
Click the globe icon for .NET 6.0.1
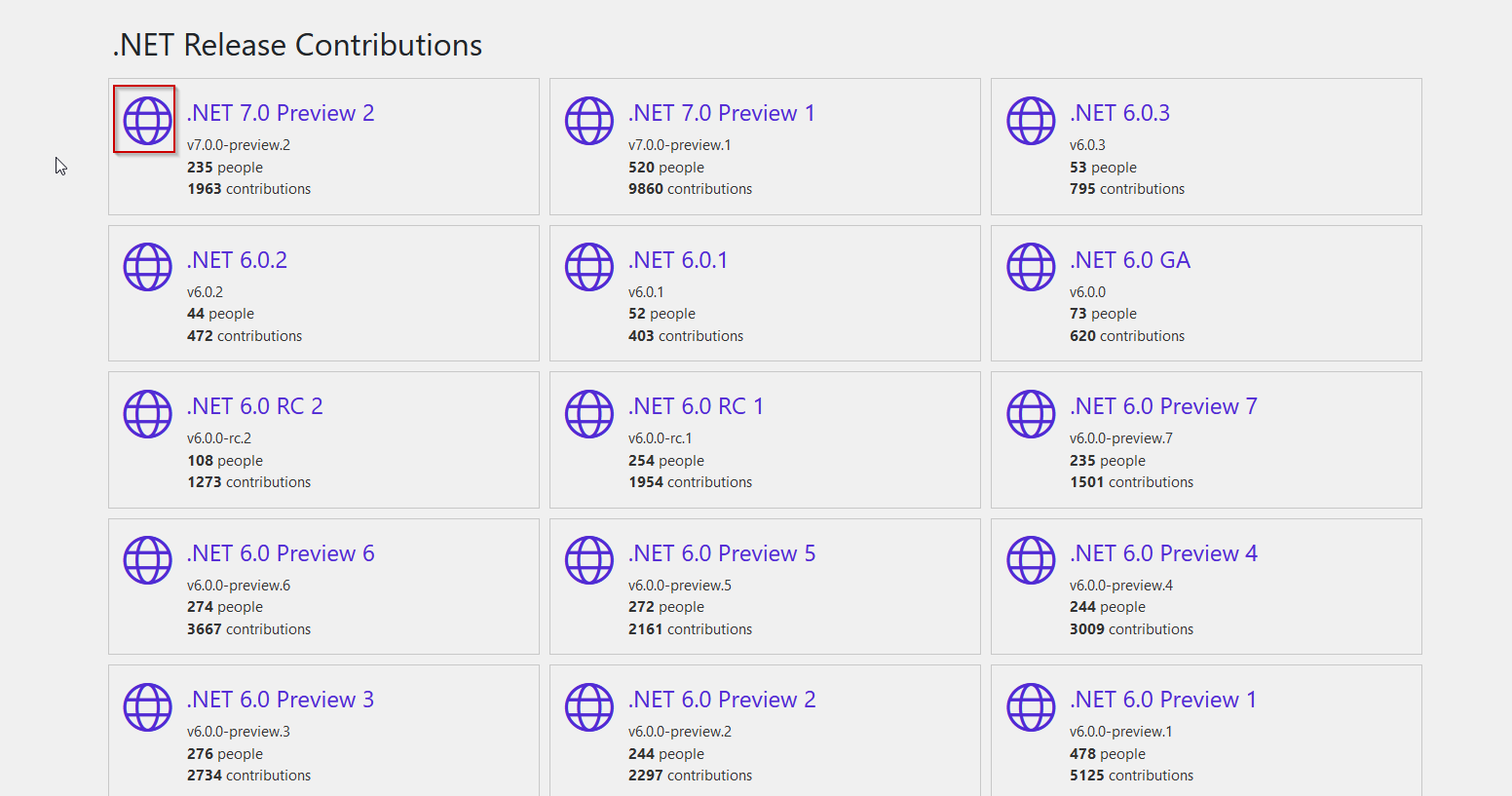click(x=588, y=267)
